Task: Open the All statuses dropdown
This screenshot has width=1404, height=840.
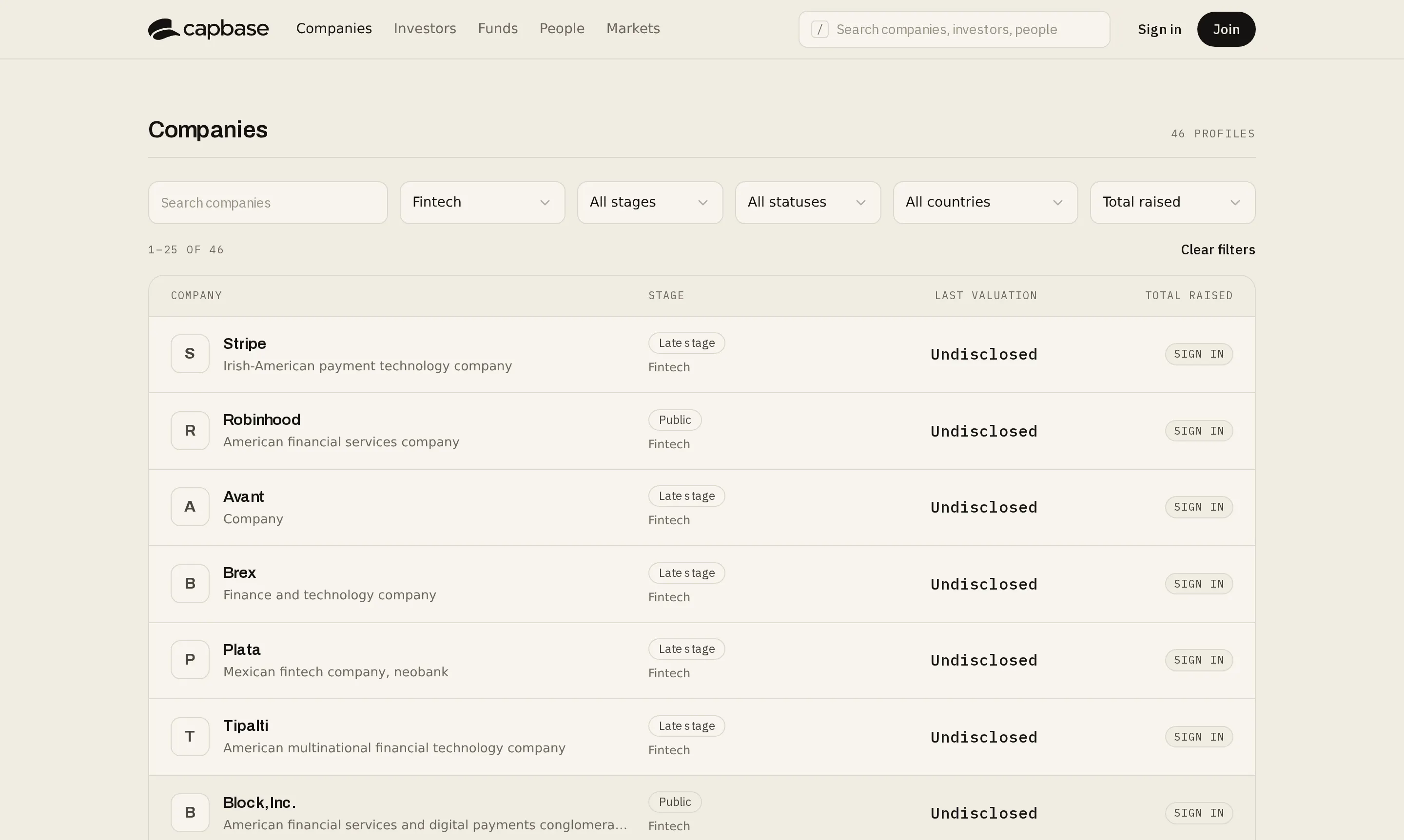Action: 808,203
